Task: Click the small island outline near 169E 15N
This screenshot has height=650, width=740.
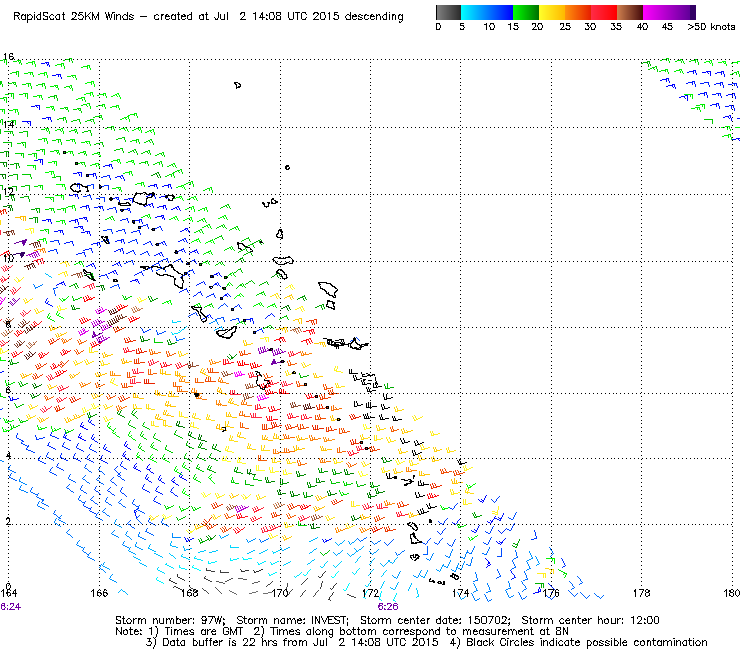Action: [x=237, y=85]
